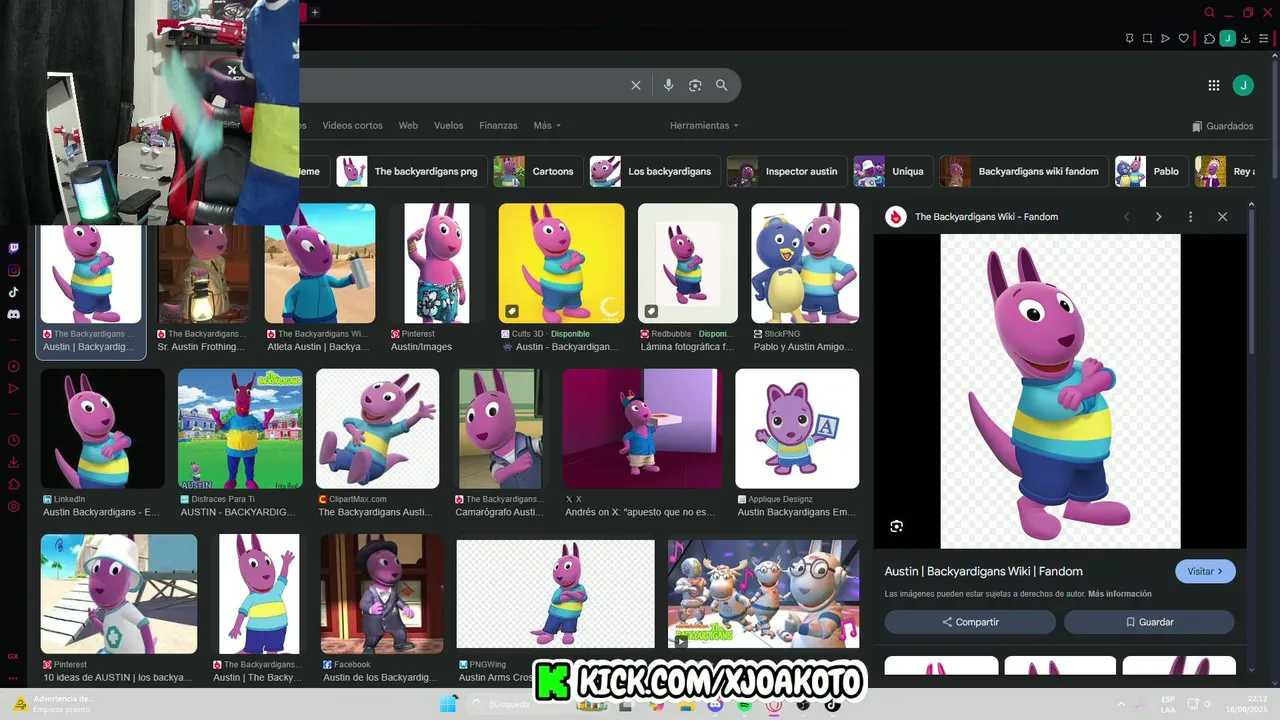Clear the Google search box text

pyautogui.click(x=635, y=85)
